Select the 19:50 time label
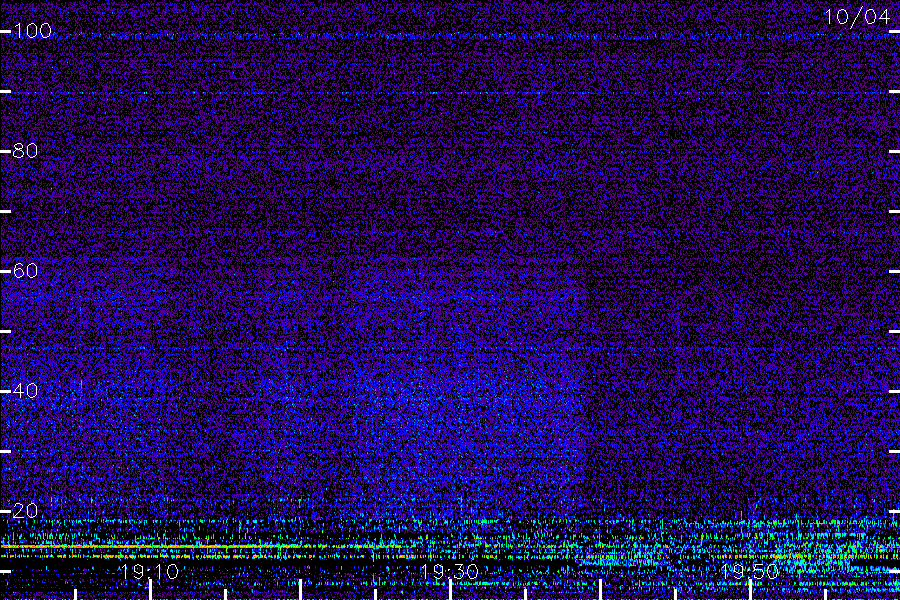 pos(750,572)
